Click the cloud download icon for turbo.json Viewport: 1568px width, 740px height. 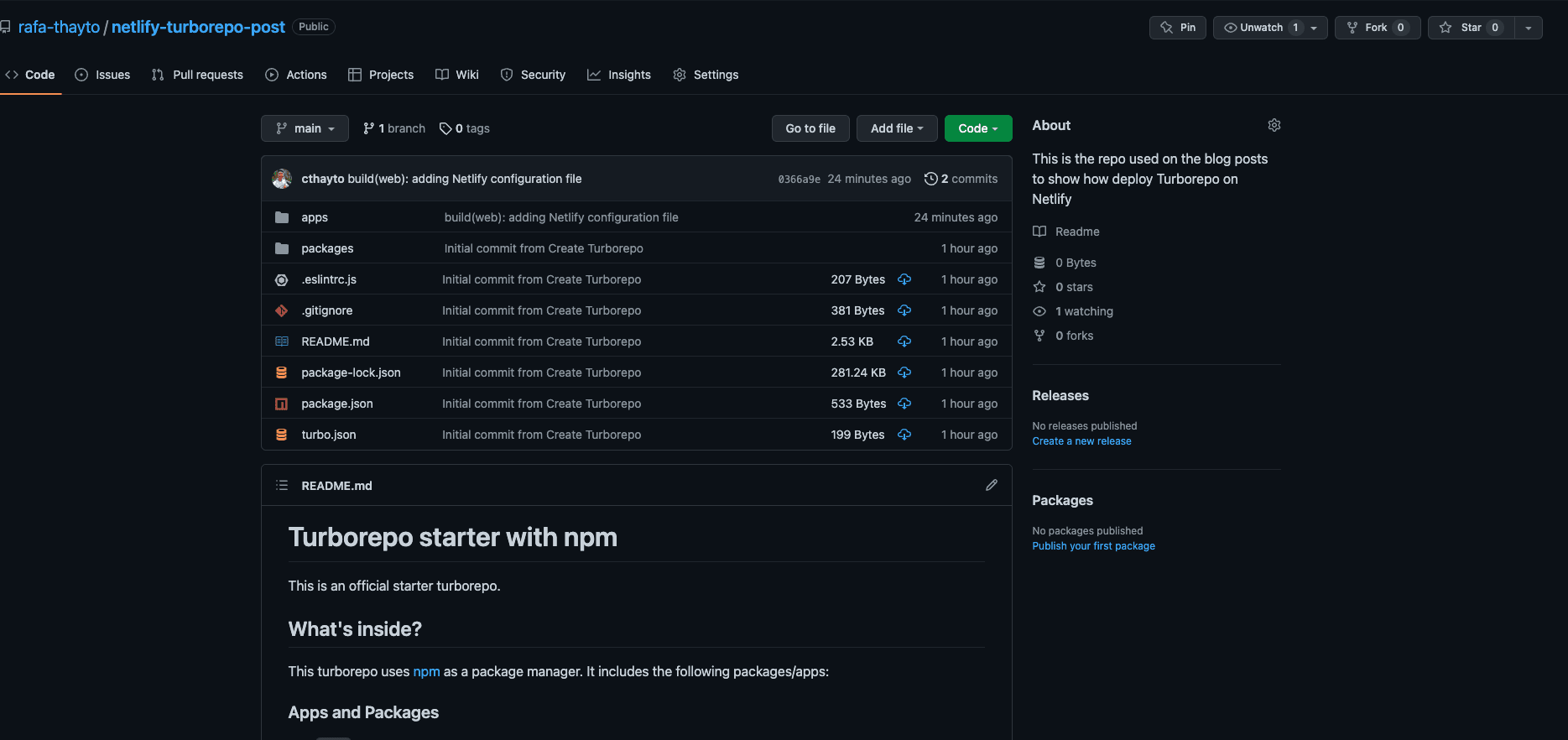click(904, 435)
